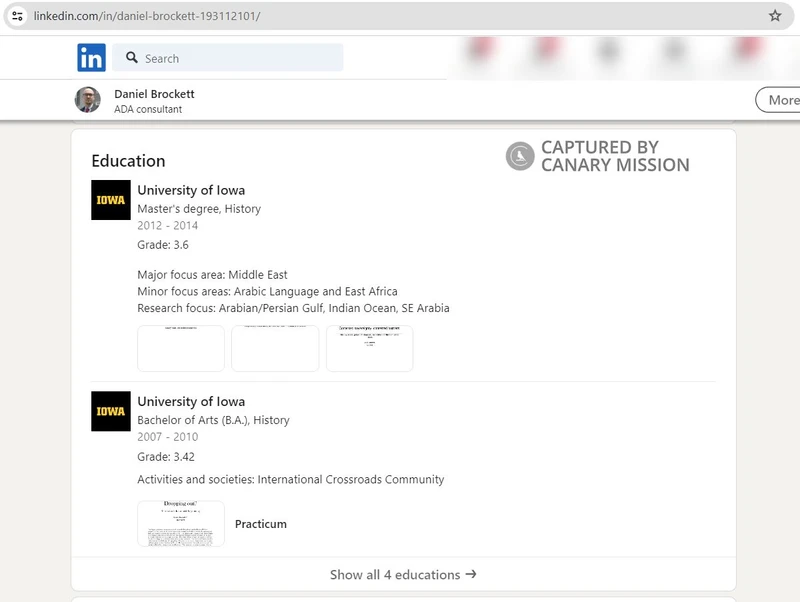This screenshot has width=800, height=602.
Task: Open University of Iowa logo for Bachelor's
Action: 111,411
